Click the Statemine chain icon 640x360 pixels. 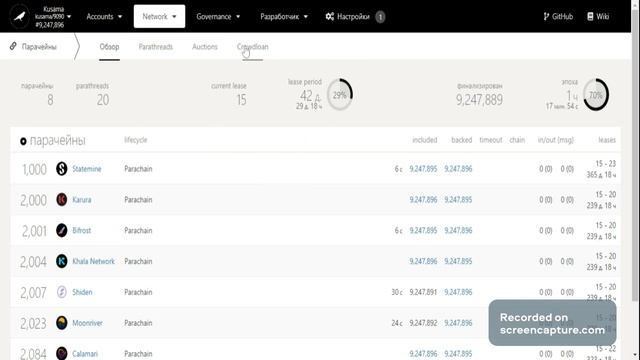click(x=62, y=169)
